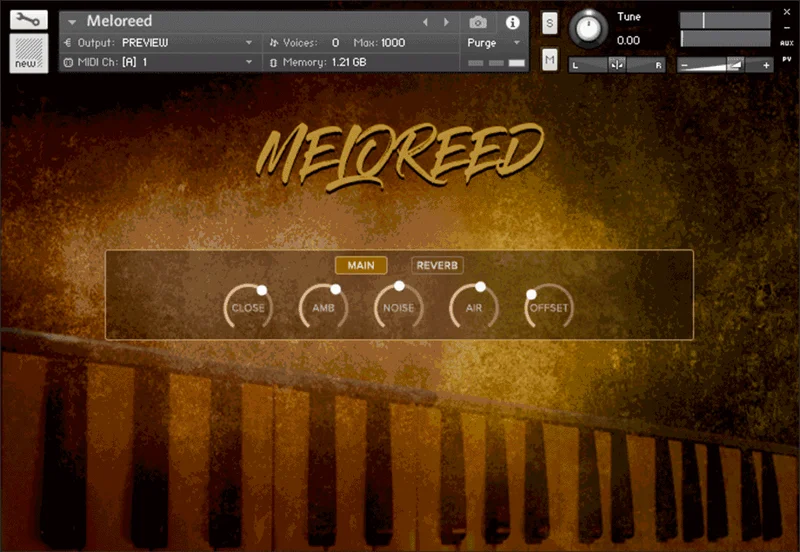Go to next instrument preset arrow

point(446,22)
